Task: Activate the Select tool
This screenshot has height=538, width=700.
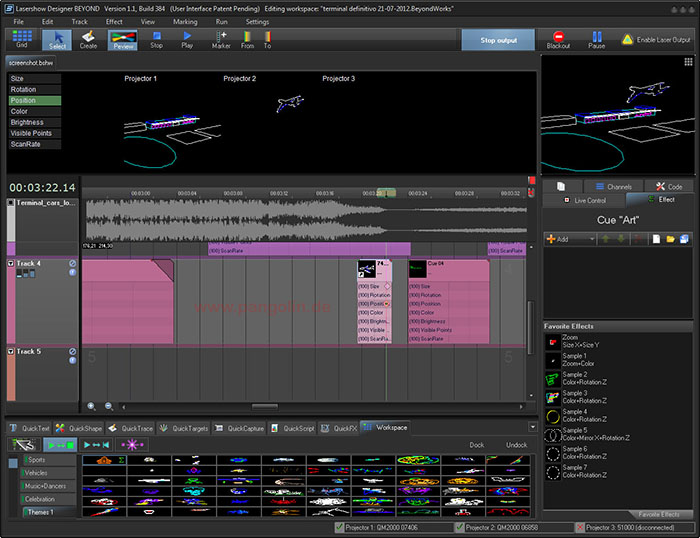Action: [x=57, y=40]
